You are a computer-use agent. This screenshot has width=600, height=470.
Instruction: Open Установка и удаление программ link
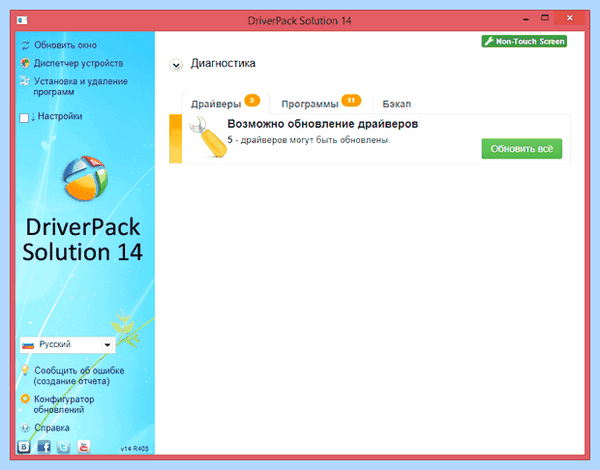tap(80, 86)
